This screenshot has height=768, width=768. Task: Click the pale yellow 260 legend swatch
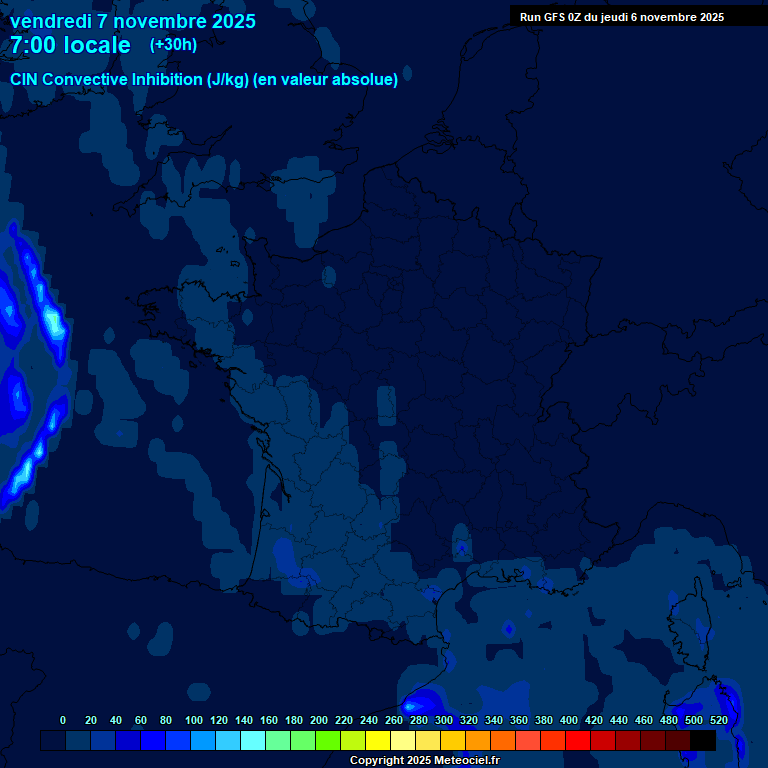pos(403,741)
